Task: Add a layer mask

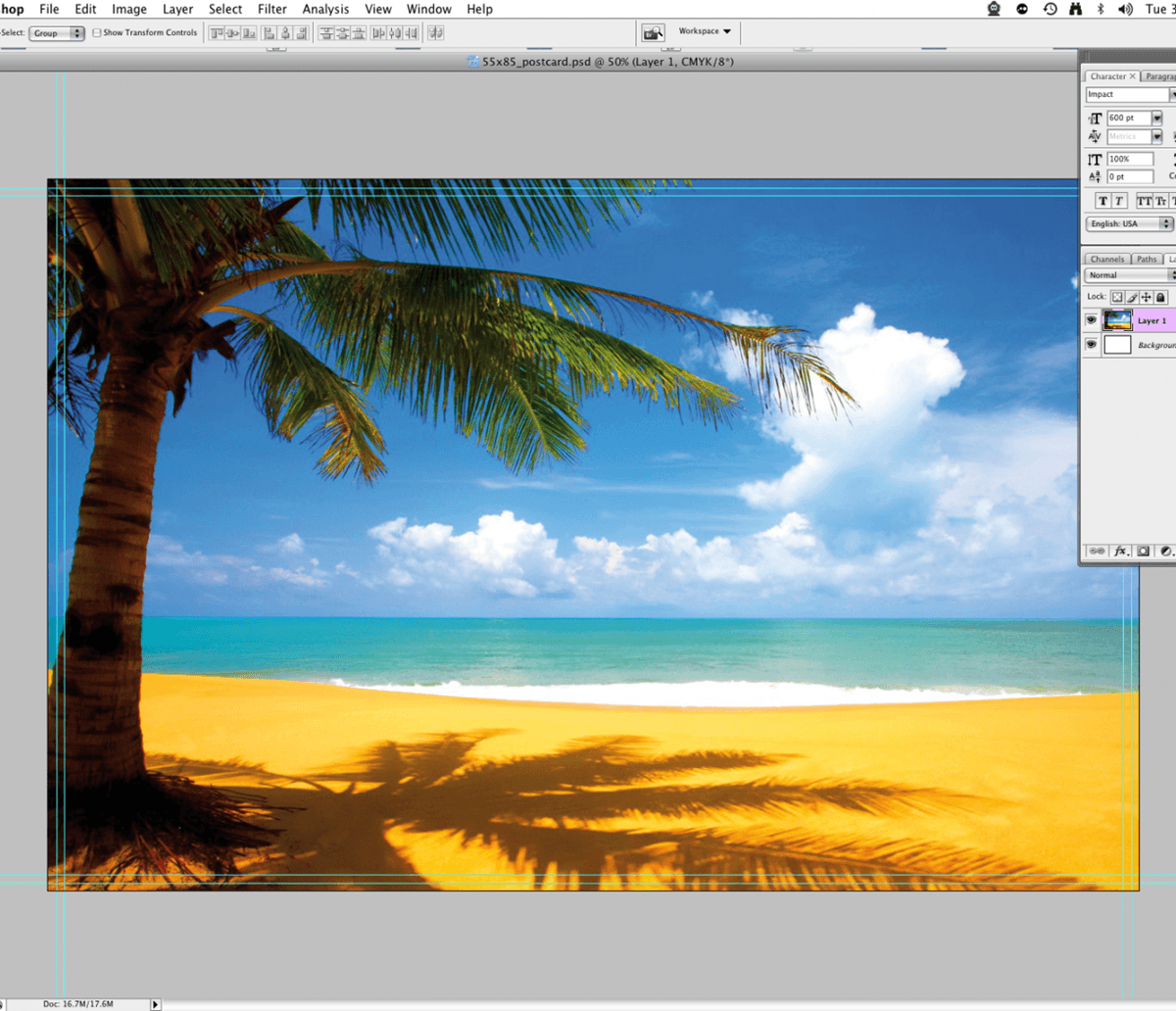Action: point(1144,552)
